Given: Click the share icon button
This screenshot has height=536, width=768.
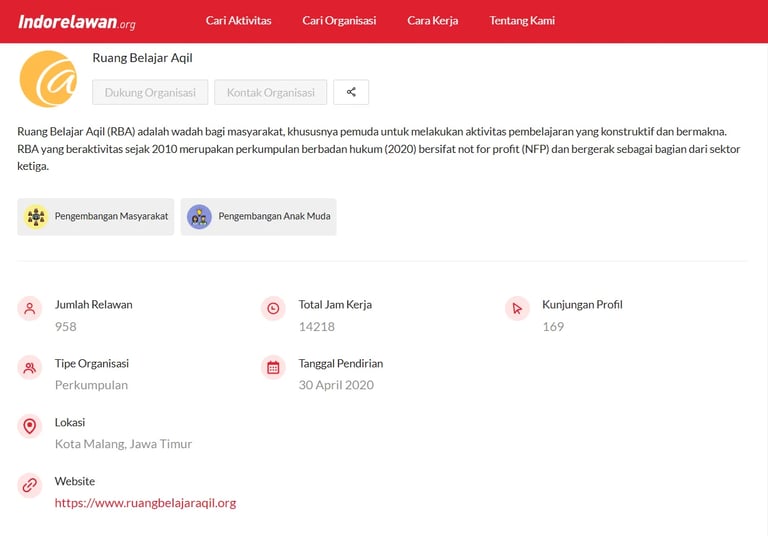Looking at the screenshot, I should click(351, 92).
